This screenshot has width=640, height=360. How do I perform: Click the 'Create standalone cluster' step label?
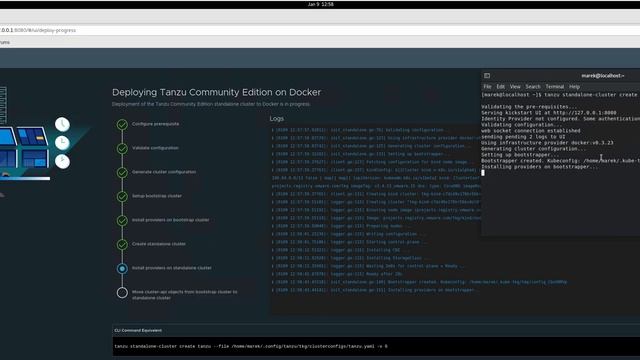pos(159,244)
